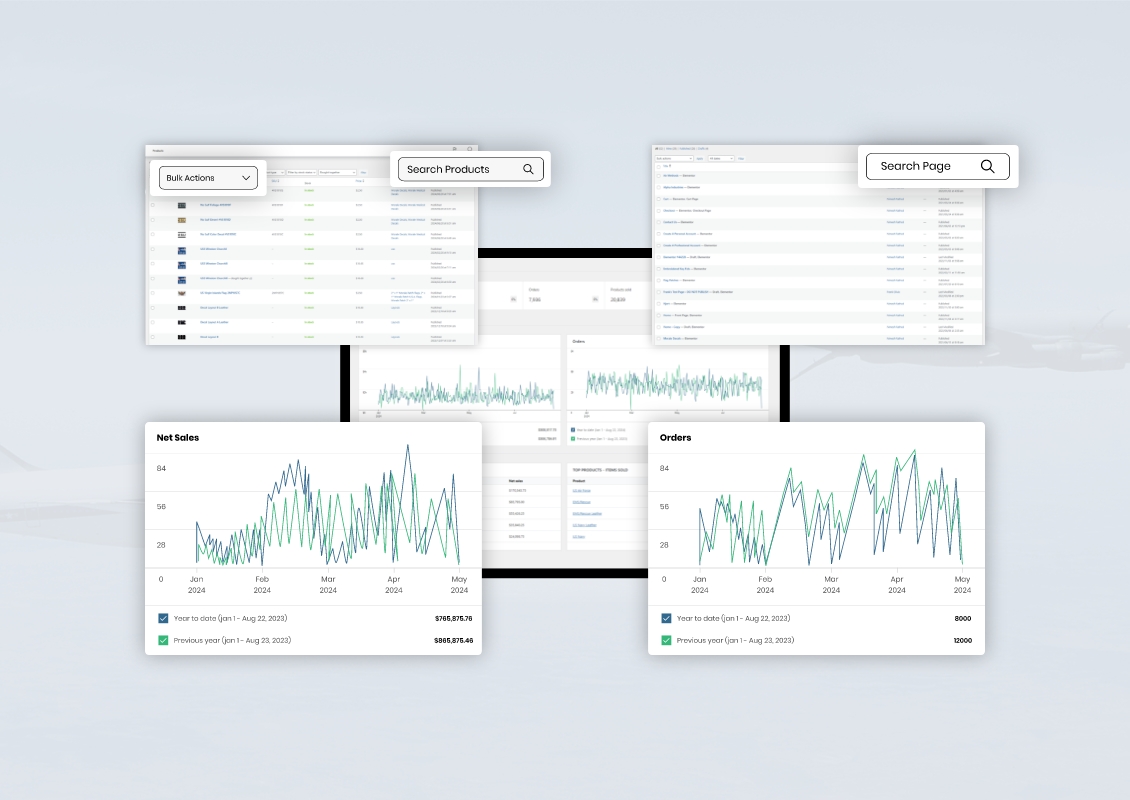Toggle Orders Year to date checkbox
This screenshot has height=800, width=1130.
666,618
